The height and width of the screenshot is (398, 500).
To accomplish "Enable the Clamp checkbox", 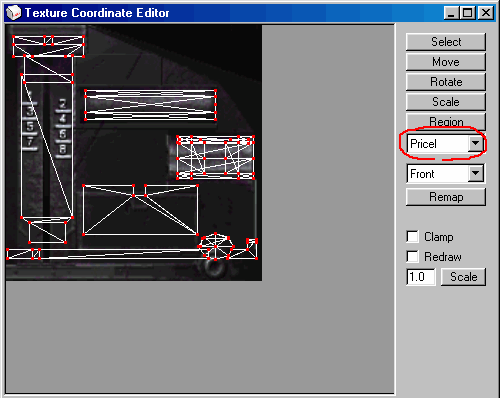I will [413, 237].
